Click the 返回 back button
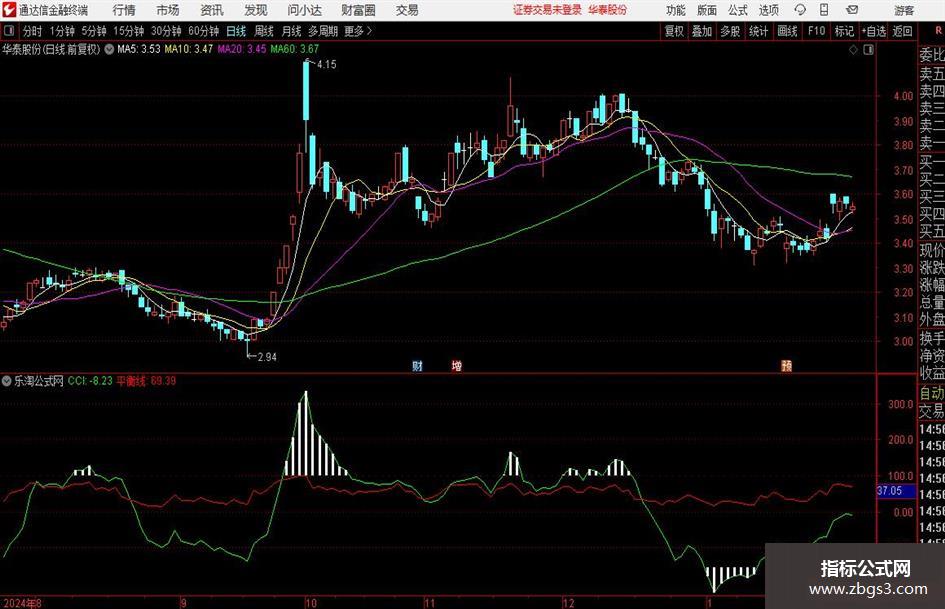This screenshot has height=609, width=945. point(902,31)
